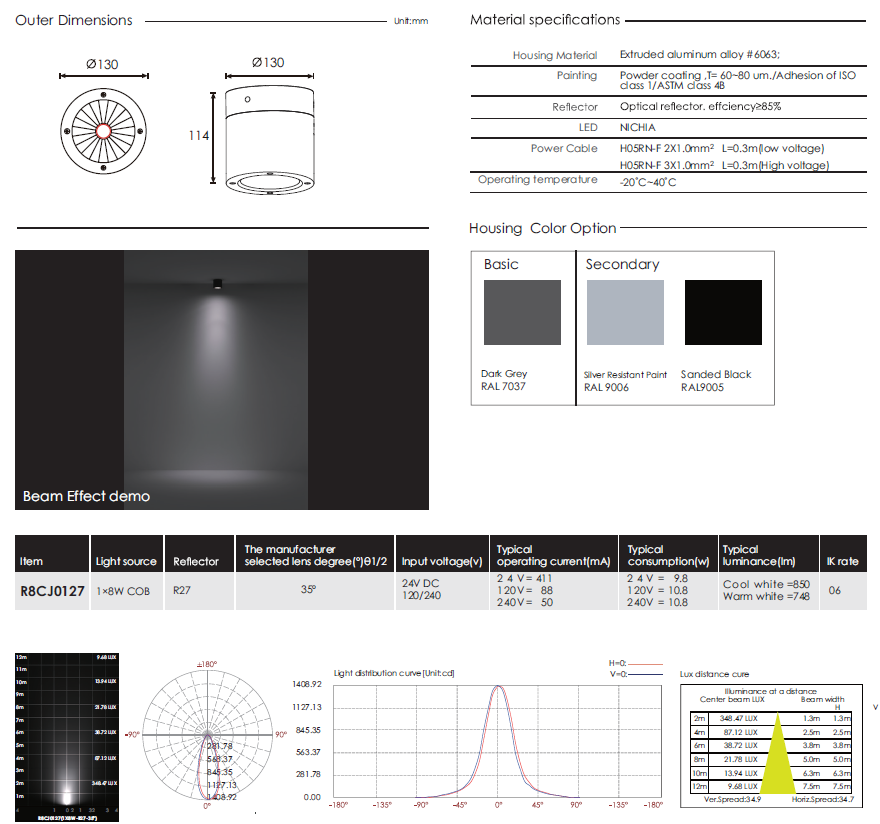The image size is (880, 824).
Task: Open the Beam Effect demo image
Action: 222,380
